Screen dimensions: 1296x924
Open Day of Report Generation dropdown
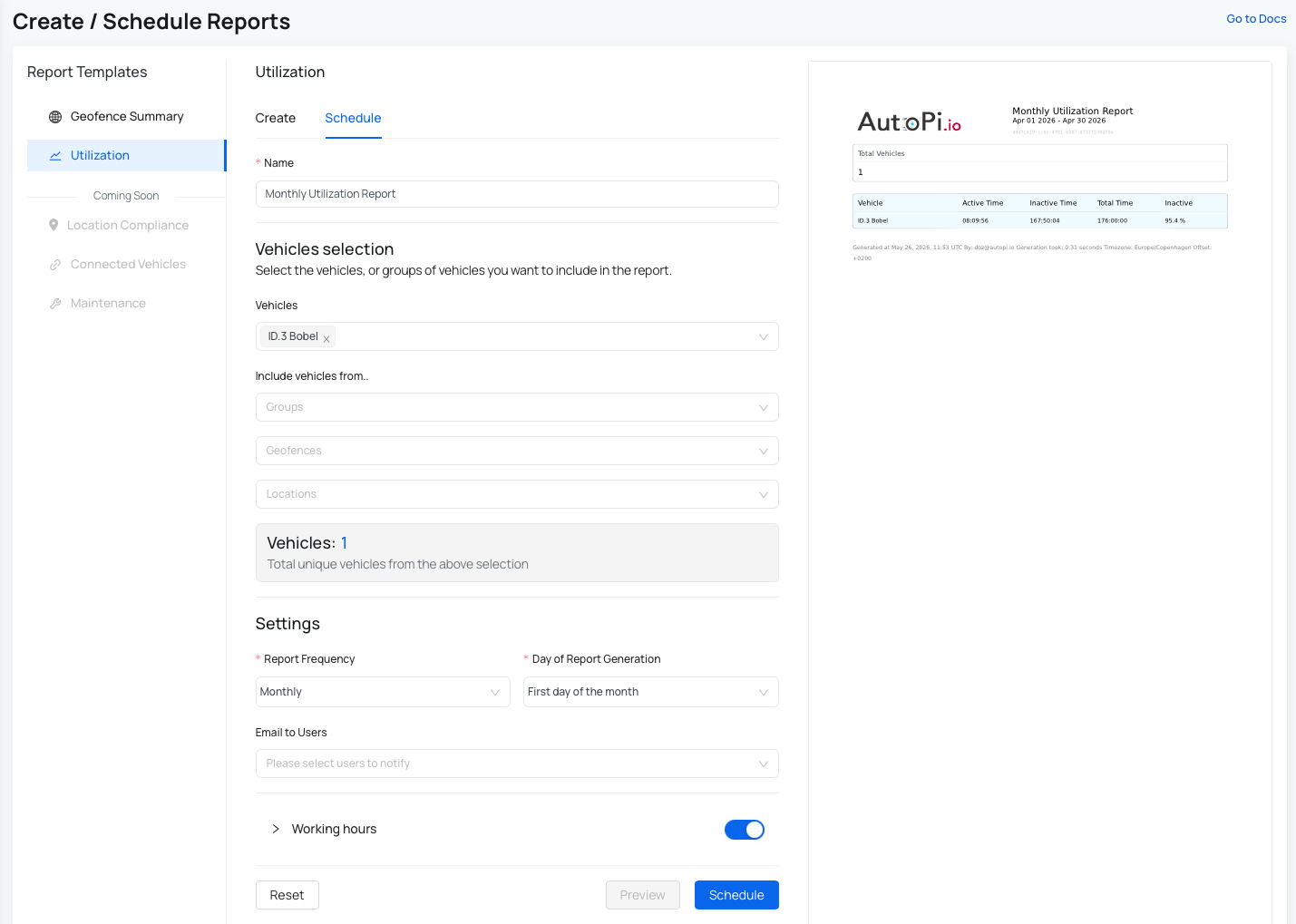651,692
